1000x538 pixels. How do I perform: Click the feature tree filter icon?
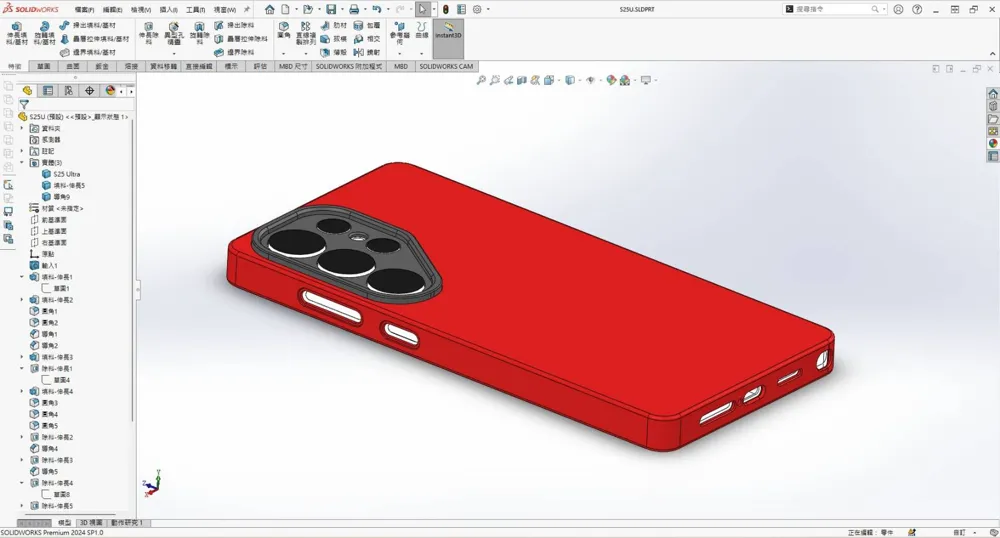tap(24, 104)
